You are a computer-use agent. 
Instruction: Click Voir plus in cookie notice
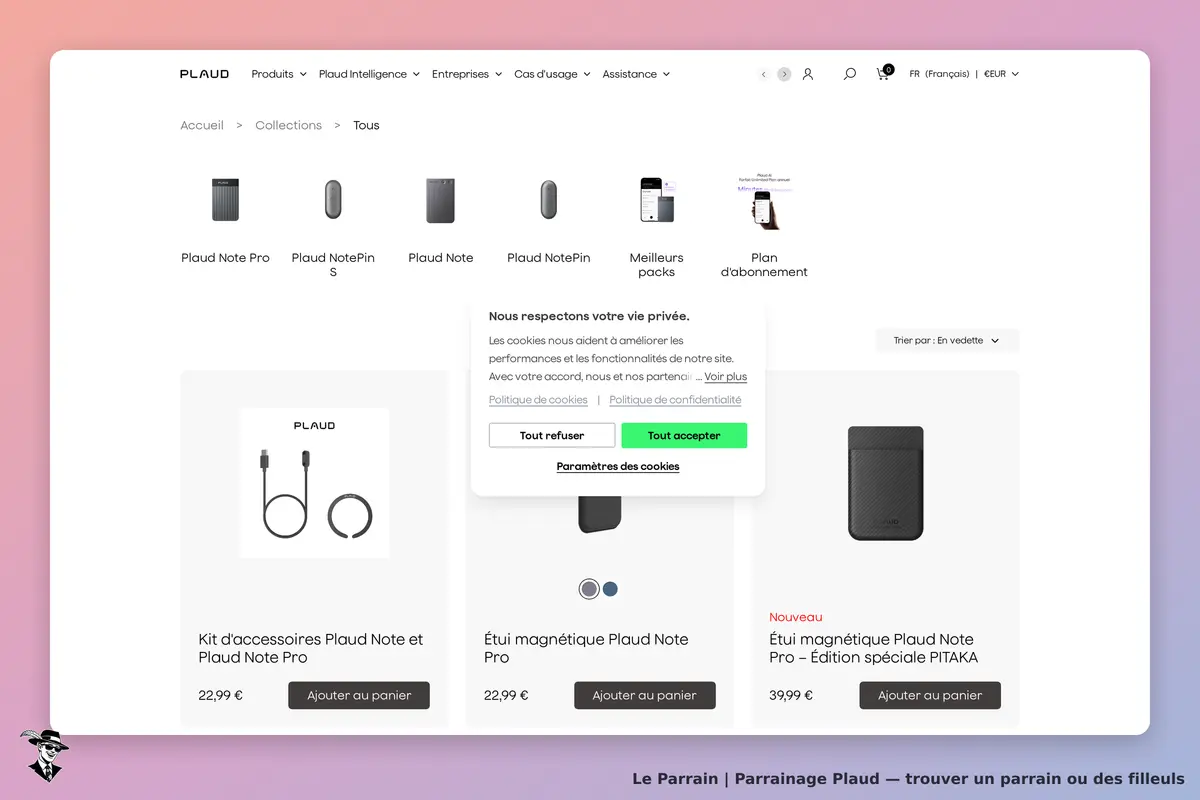click(x=726, y=377)
